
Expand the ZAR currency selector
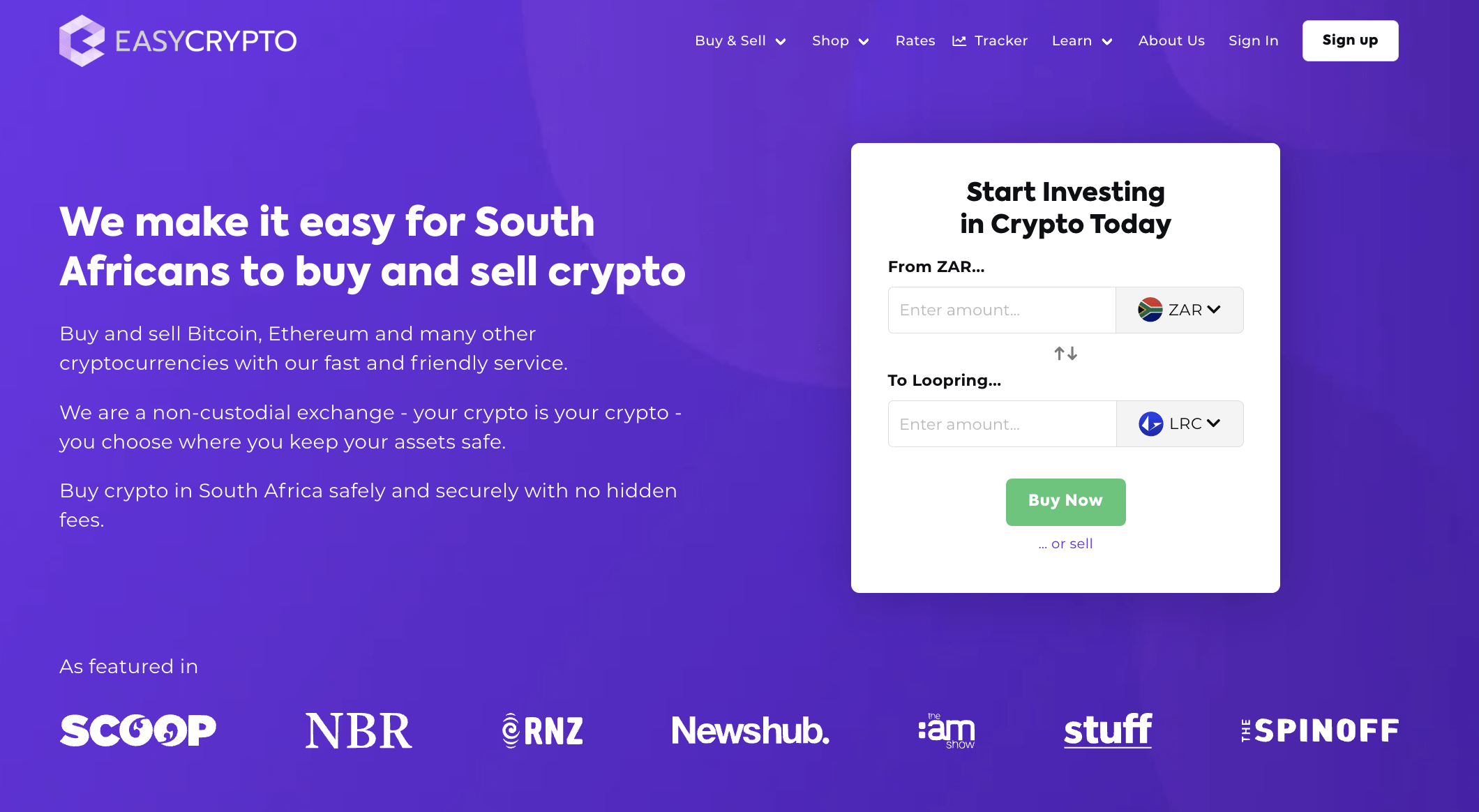[x=1180, y=310]
